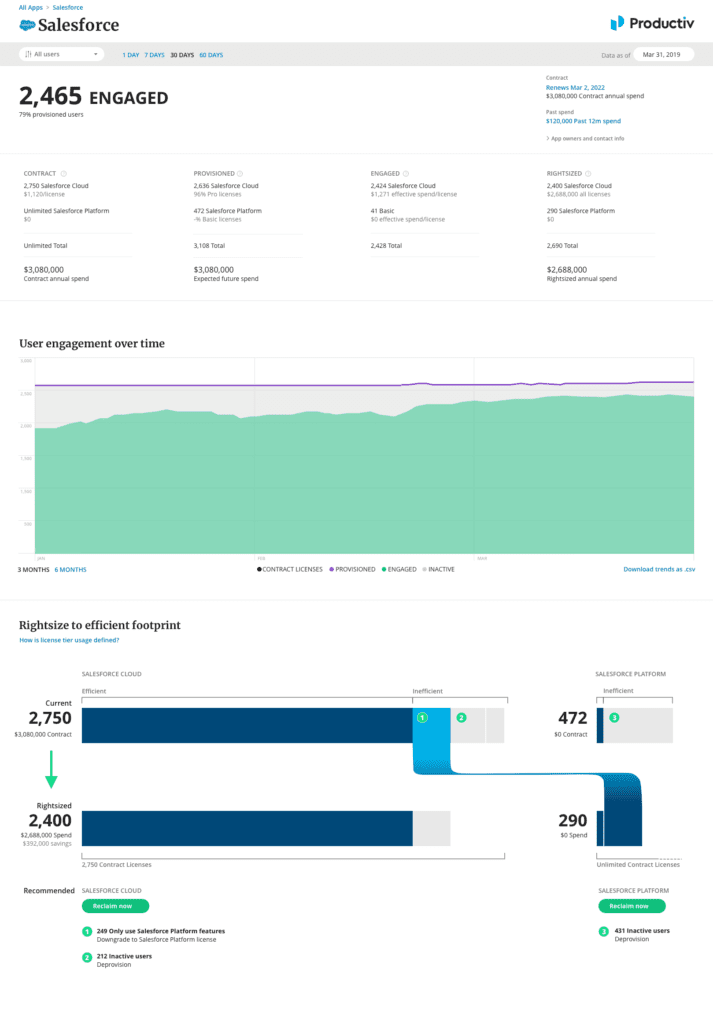Toggle PROVISIONED legend item
This screenshot has width=713, height=1024.
[353, 569]
